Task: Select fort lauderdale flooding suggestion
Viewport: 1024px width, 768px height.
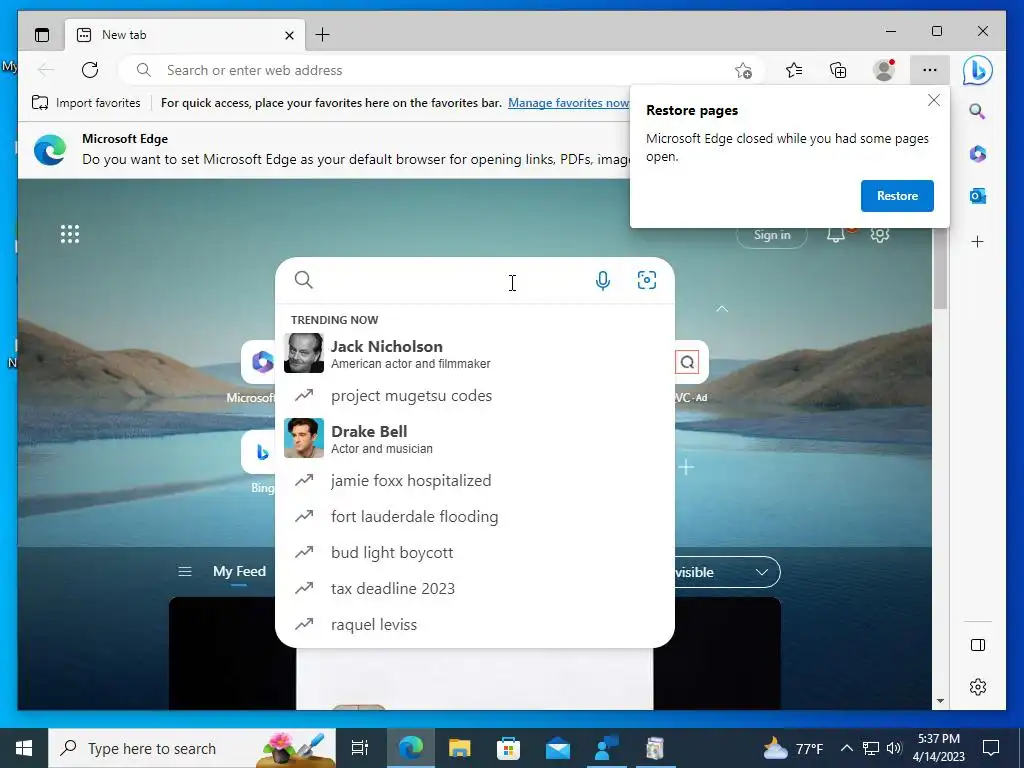Action: [x=475, y=517]
